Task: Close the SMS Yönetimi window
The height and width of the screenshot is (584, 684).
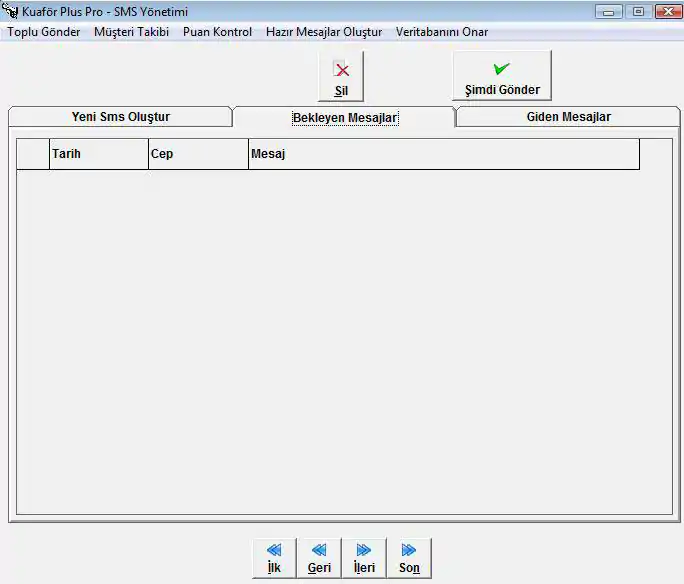Action: [664, 12]
